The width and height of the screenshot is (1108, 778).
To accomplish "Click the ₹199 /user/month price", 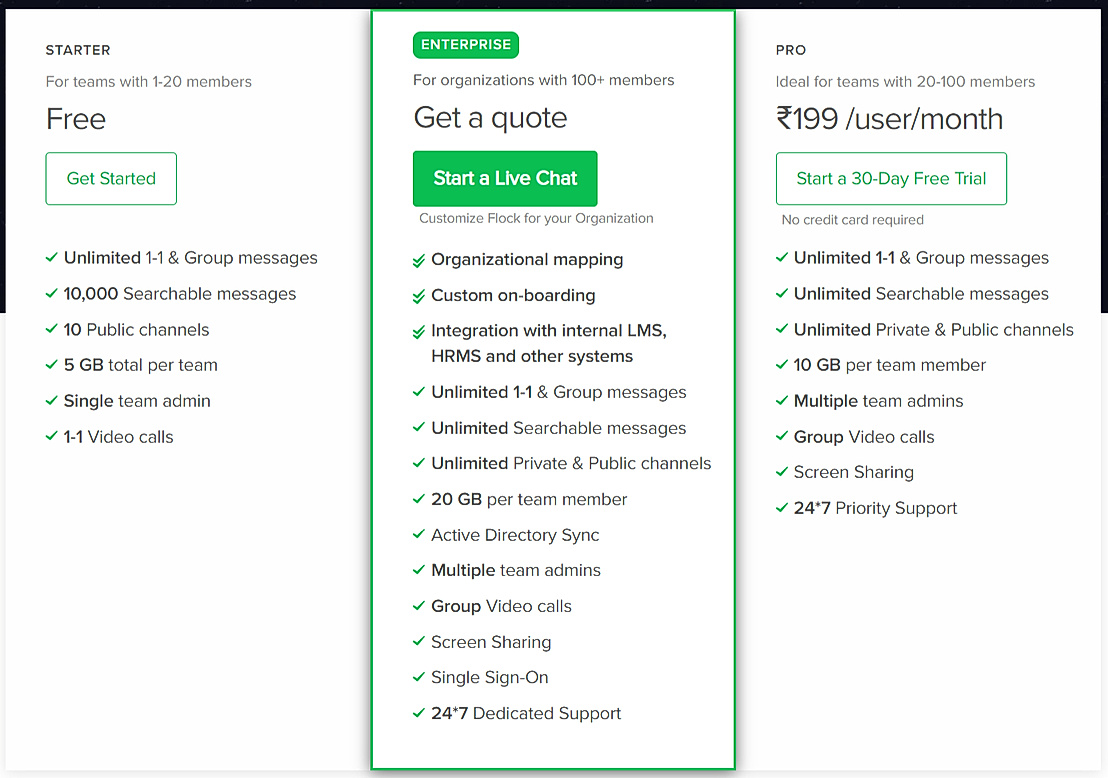I will pyautogui.click(x=889, y=119).
